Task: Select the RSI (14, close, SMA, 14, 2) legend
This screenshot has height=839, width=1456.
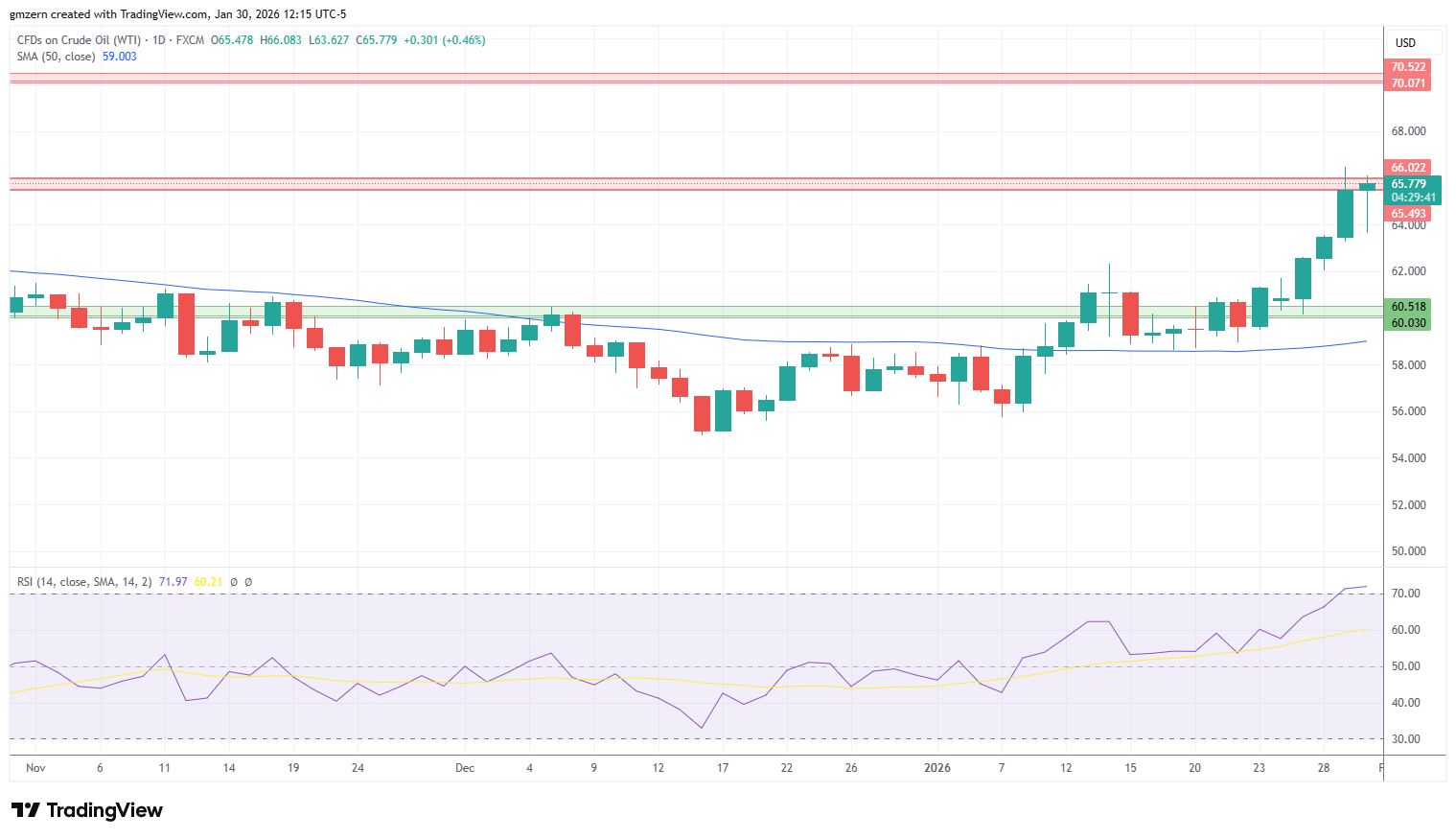Action: [x=84, y=582]
